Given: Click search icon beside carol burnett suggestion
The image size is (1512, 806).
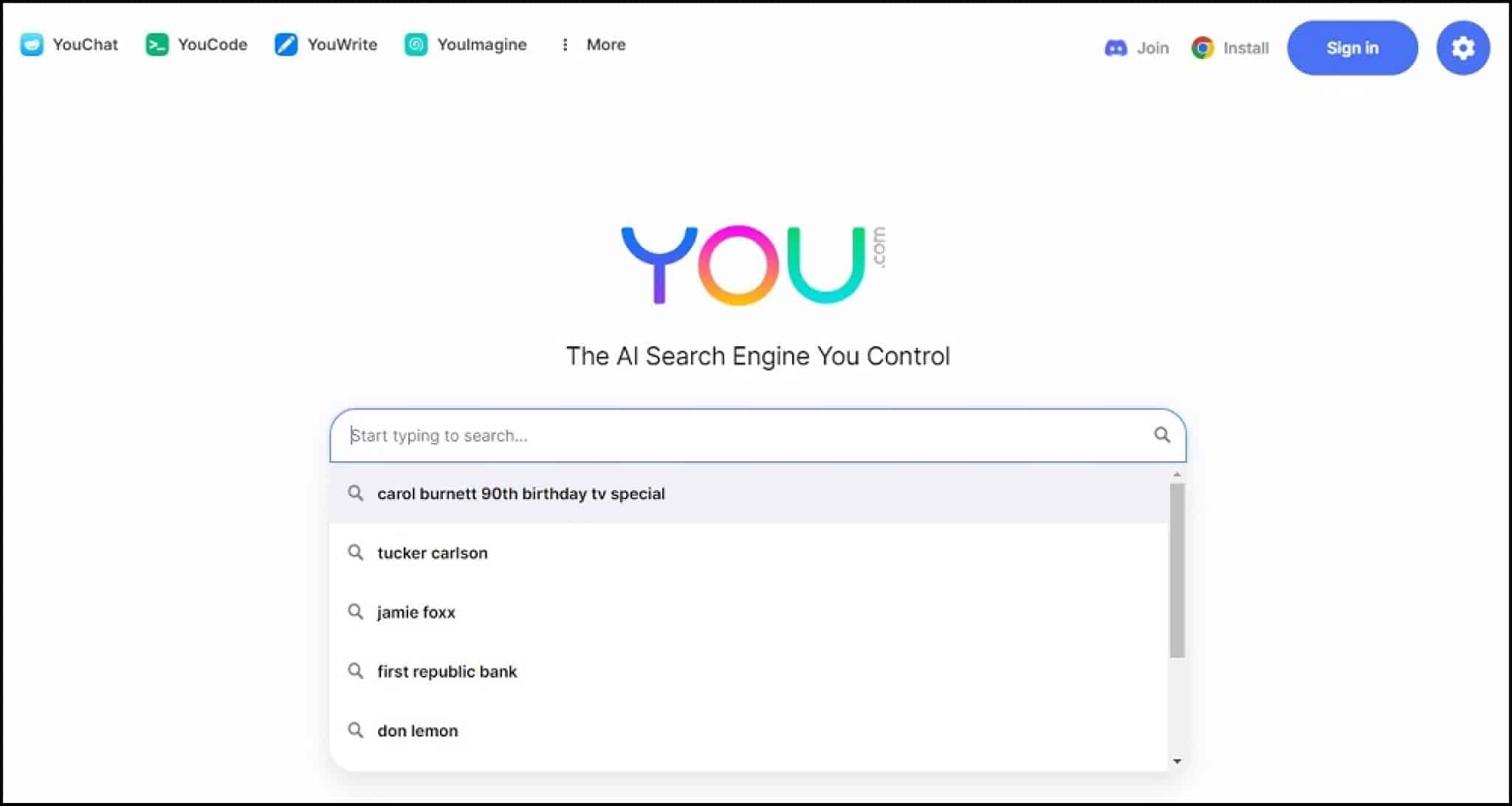Looking at the screenshot, I should 356,492.
